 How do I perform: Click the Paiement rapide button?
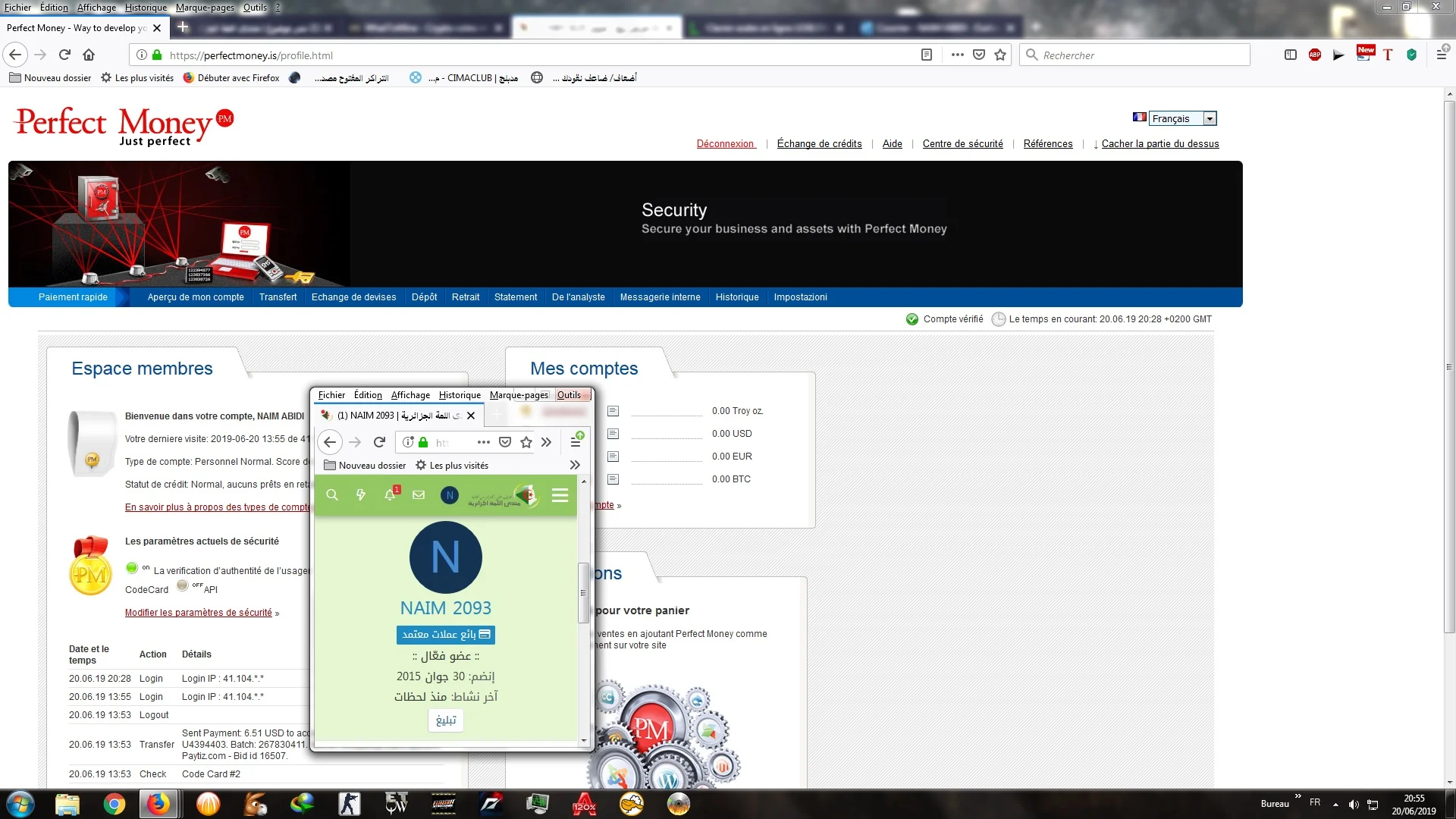tap(73, 297)
